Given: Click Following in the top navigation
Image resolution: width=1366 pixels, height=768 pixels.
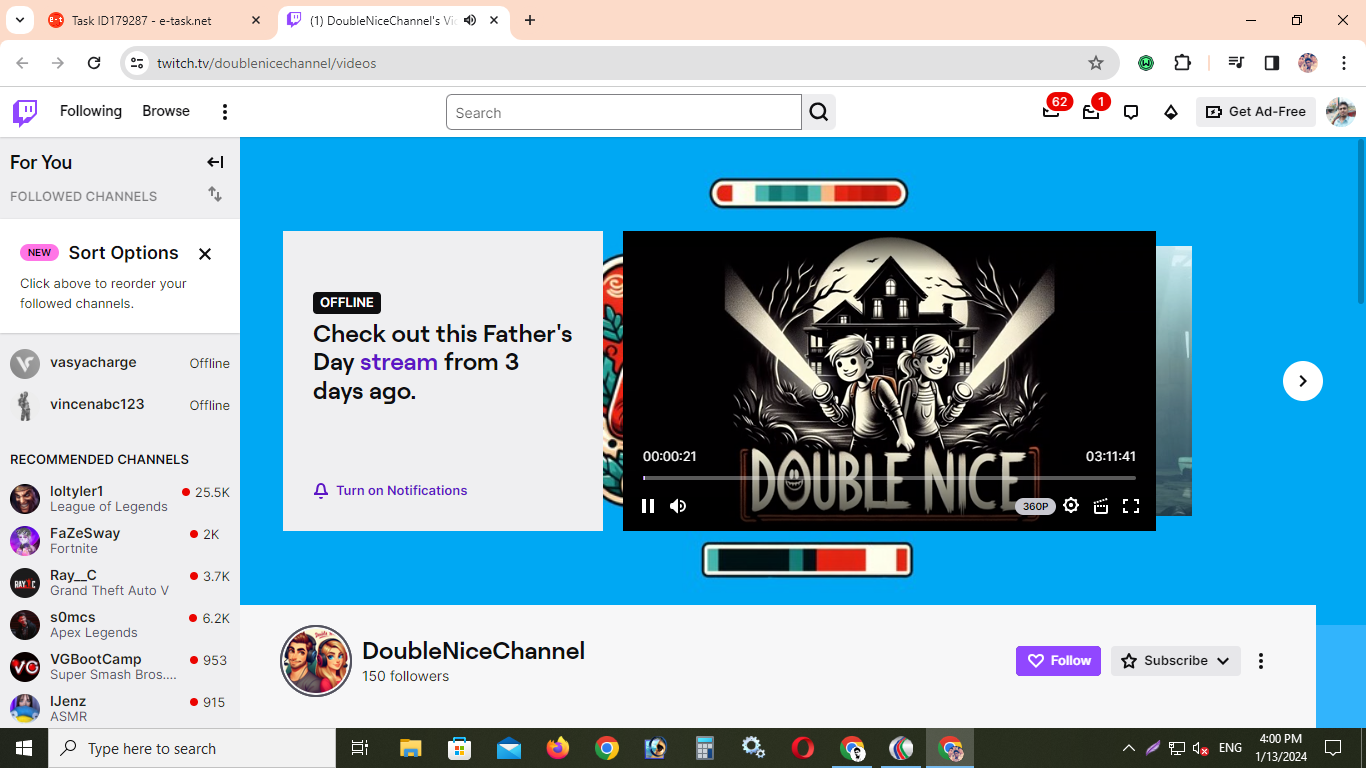Looking at the screenshot, I should tap(91, 111).
